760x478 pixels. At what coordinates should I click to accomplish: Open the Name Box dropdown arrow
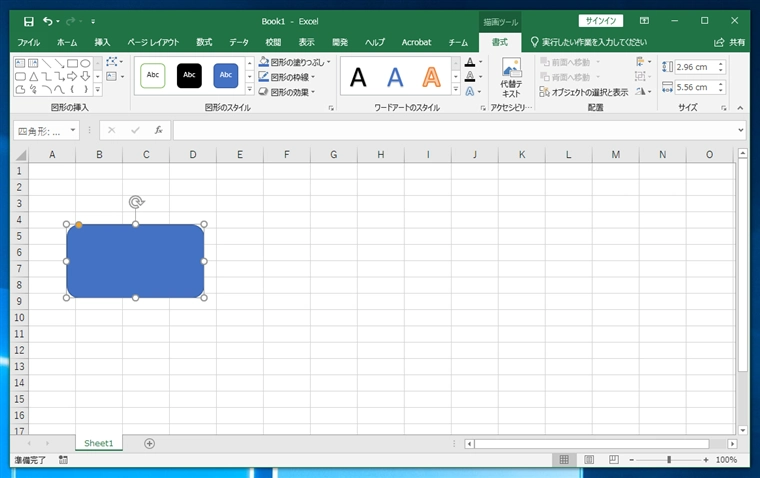(x=73, y=130)
